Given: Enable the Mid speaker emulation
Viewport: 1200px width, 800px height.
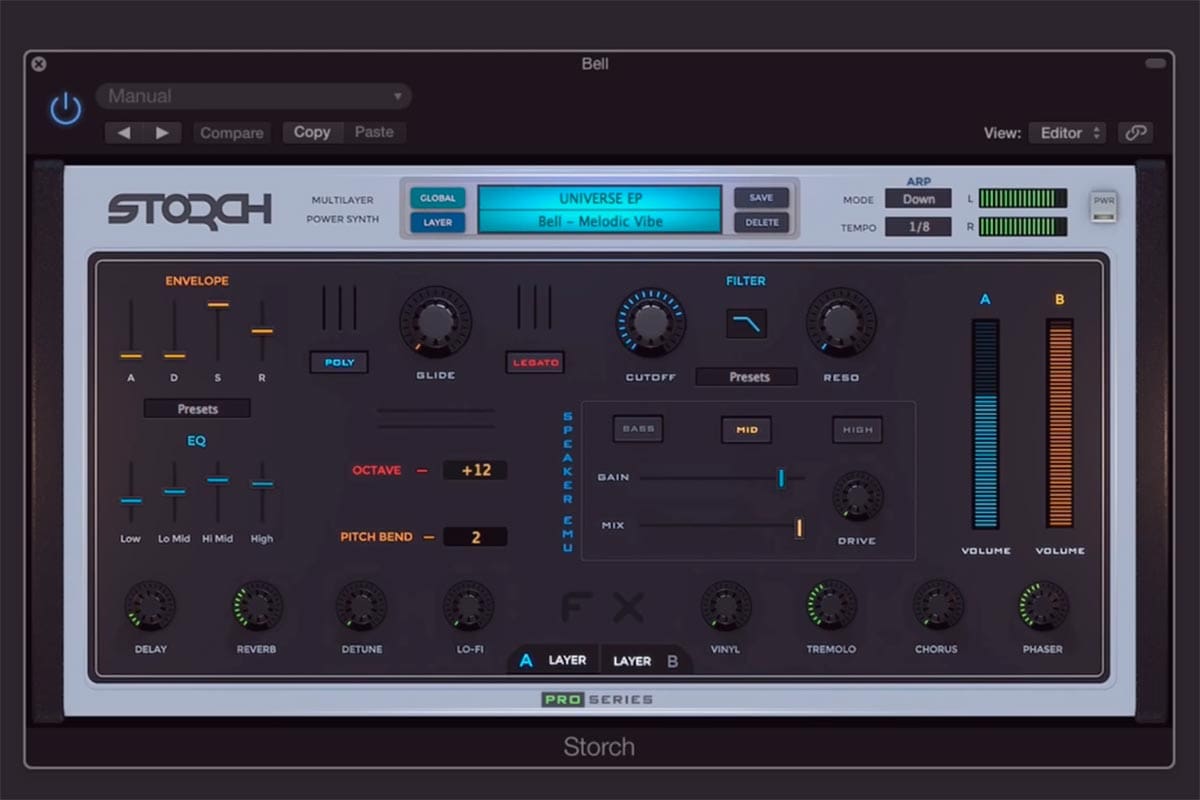Looking at the screenshot, I should point(747,429).
